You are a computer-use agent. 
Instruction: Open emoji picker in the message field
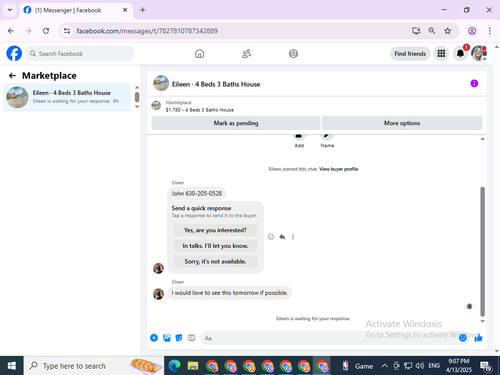(463, 338)
